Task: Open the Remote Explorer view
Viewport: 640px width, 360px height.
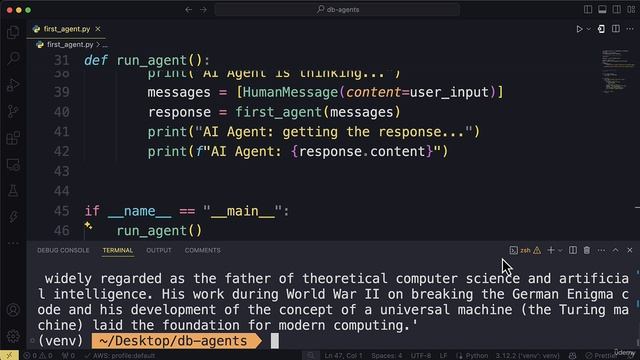Action: (x=13, y=164)
